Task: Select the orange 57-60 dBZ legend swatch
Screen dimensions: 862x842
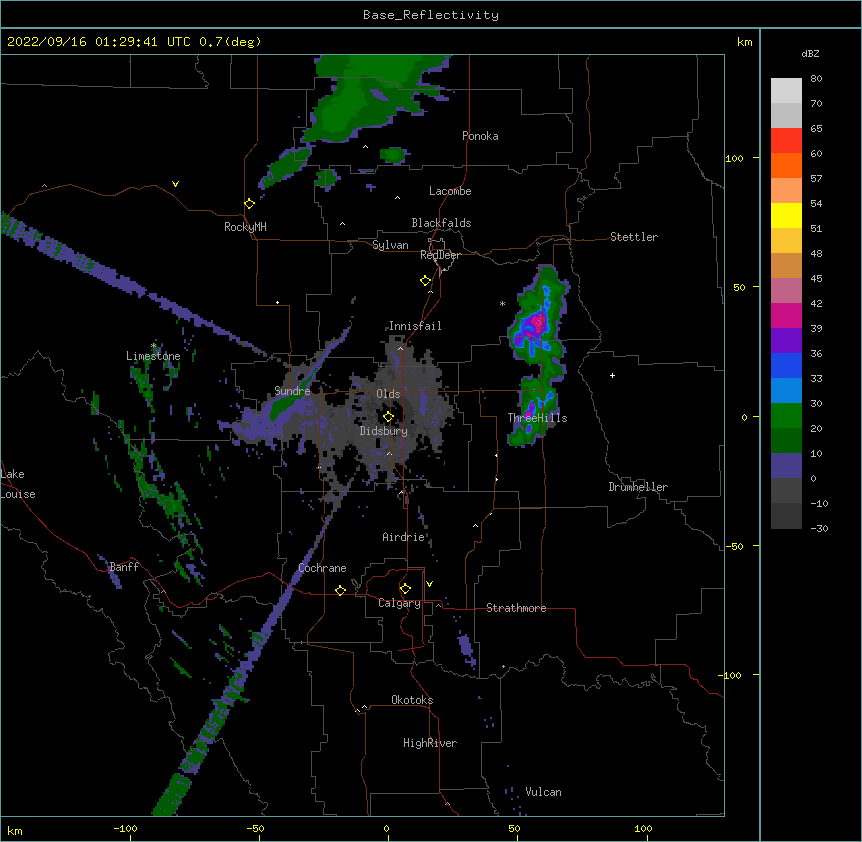Action: tap(786, 165)
